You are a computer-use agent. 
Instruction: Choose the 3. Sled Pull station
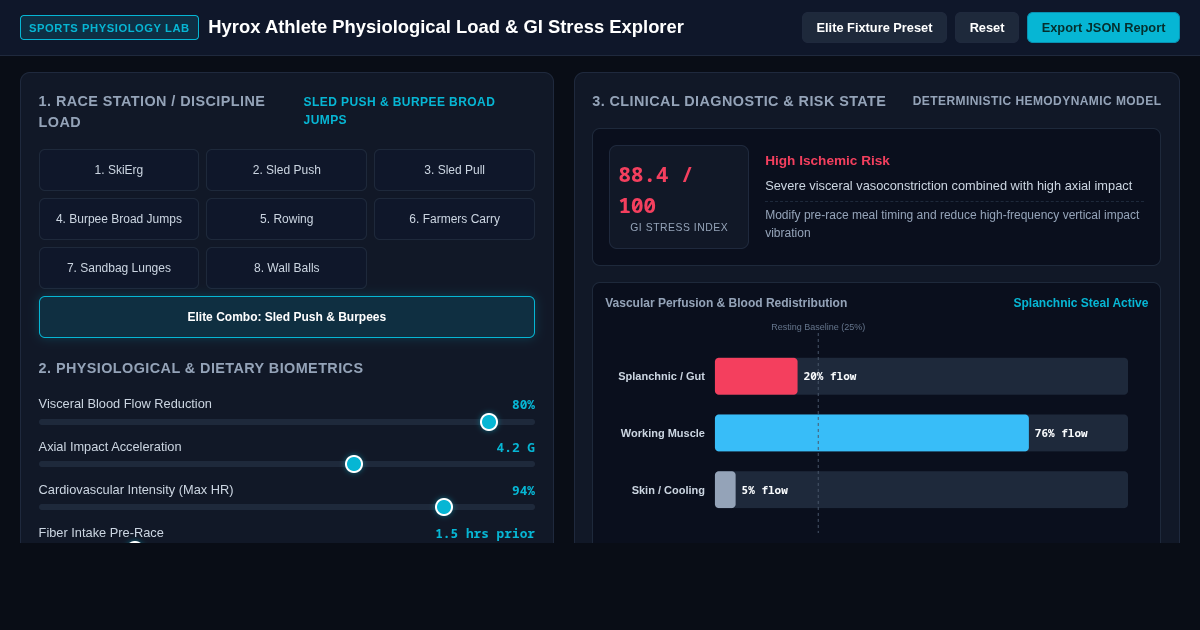coord(454,170)
